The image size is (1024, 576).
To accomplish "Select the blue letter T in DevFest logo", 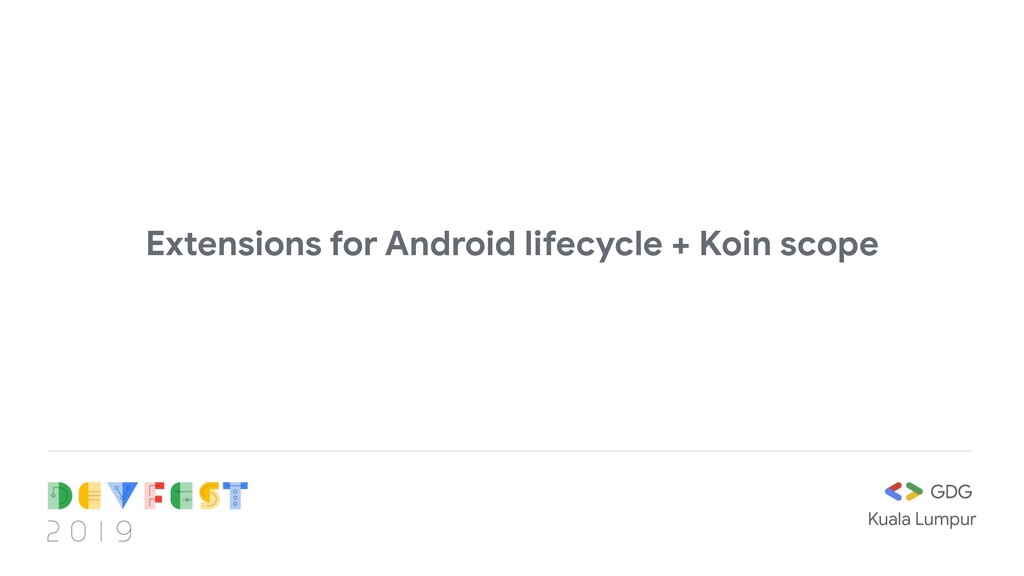I will 235,496.
